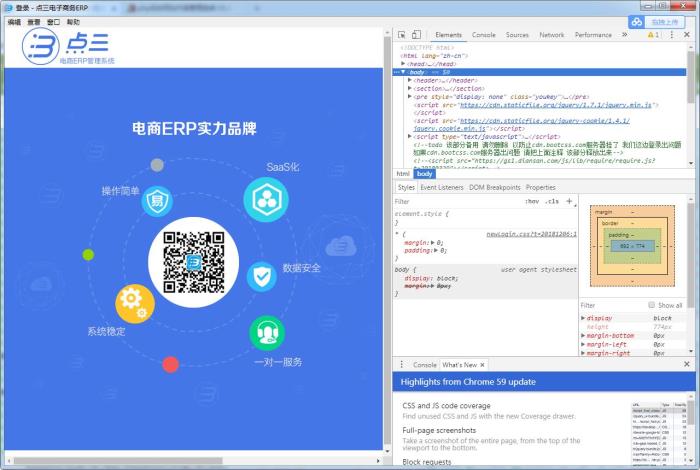Toggle the device toolbar icon

(x=416, y=35)
